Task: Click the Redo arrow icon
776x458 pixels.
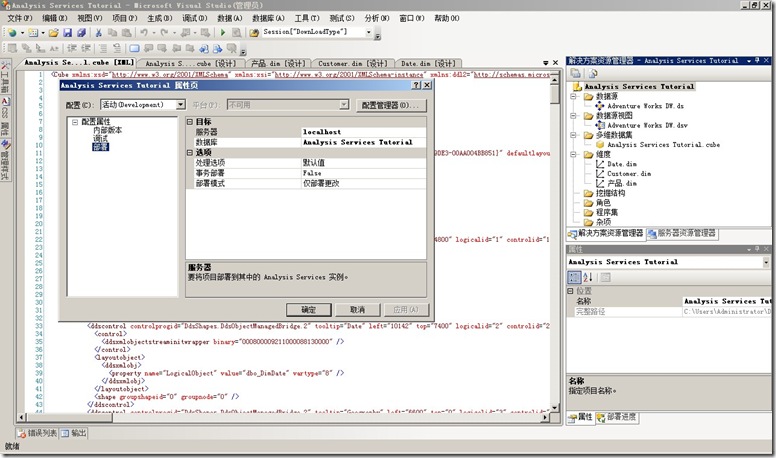Action: [x=164, y=33]
